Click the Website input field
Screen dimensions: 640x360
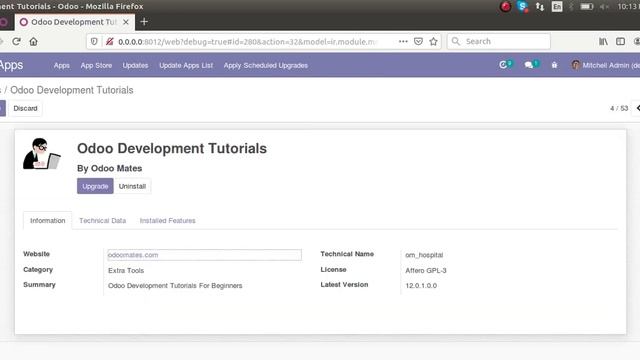pyautogui.click(x=204, y=255)
